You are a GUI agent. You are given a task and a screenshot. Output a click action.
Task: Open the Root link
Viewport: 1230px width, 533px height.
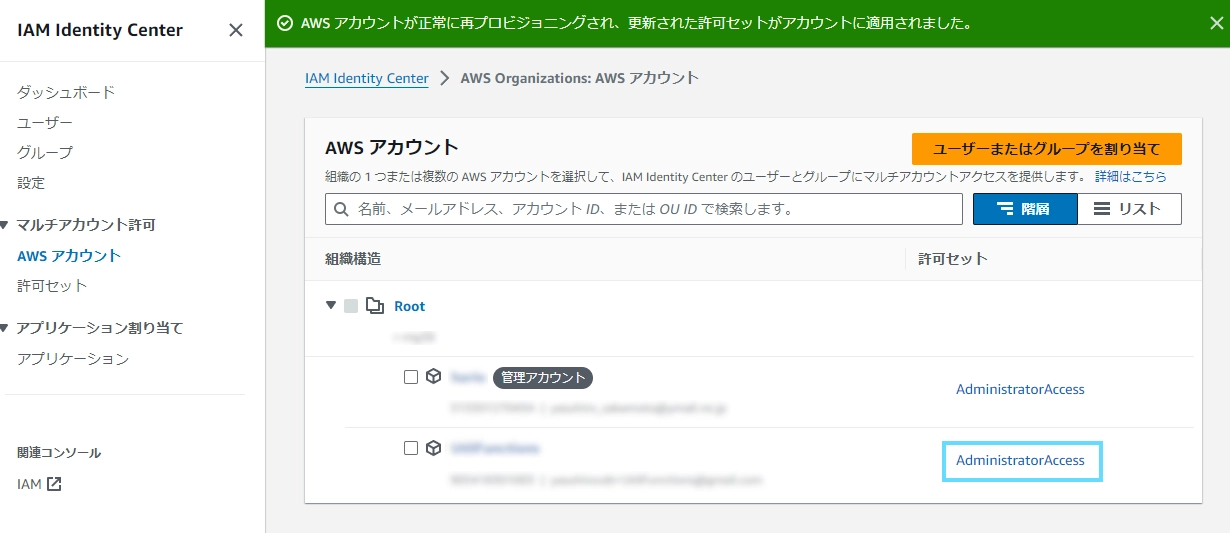point(409,306)
